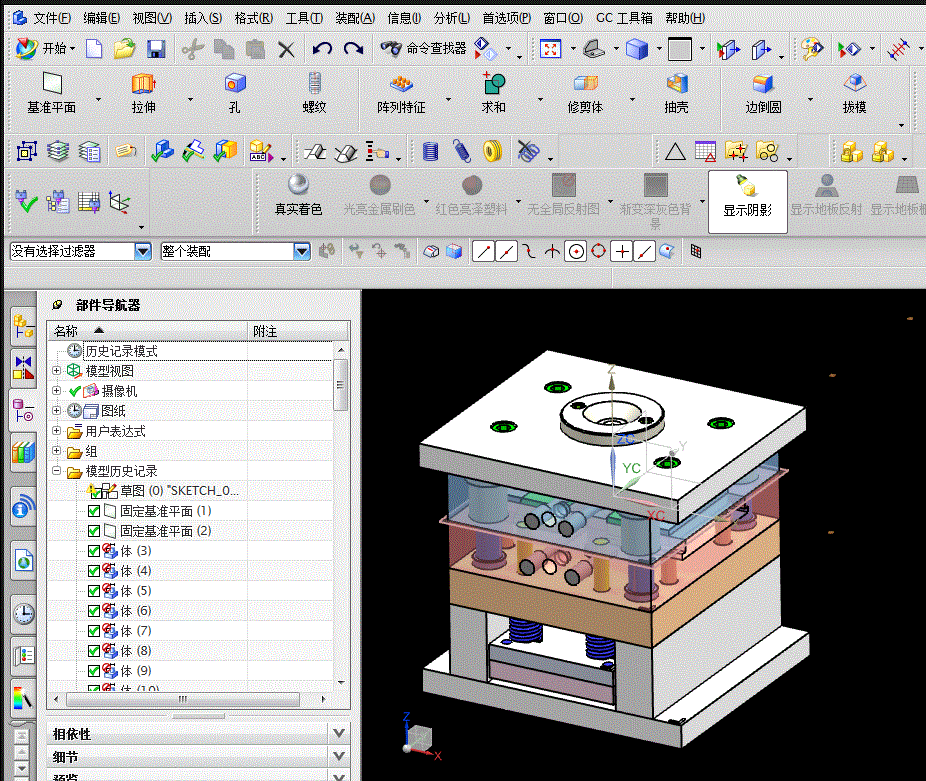Select the 修剪体 trim body tool

tap(585, 93)
